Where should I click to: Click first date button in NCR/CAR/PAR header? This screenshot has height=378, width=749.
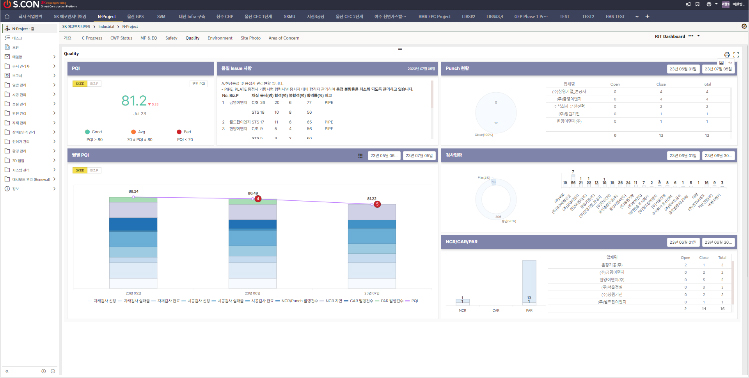click(683, 242)
